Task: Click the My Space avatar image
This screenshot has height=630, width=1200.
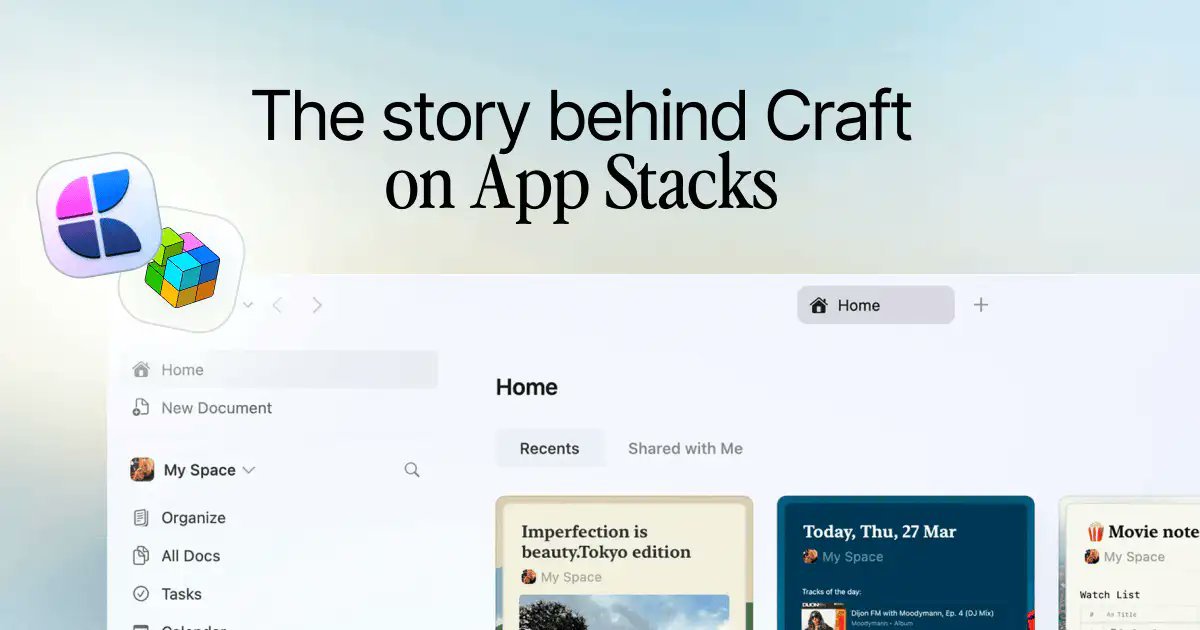Action: pos(142,470)
